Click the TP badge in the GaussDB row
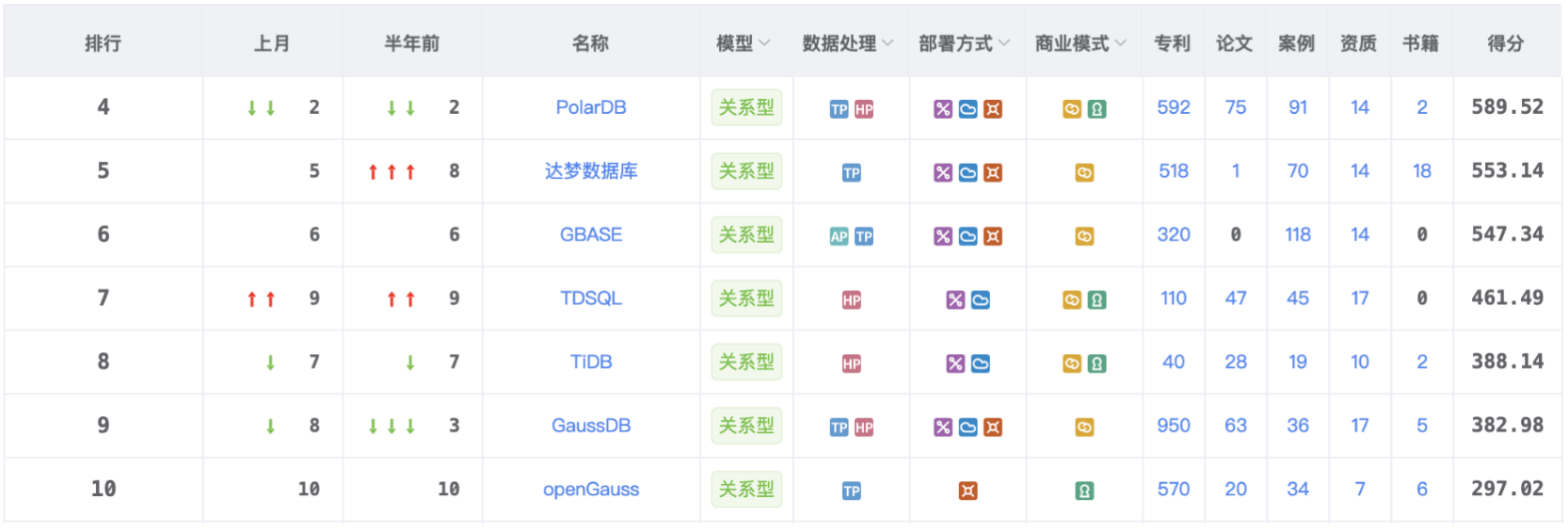 click(839, 427)
